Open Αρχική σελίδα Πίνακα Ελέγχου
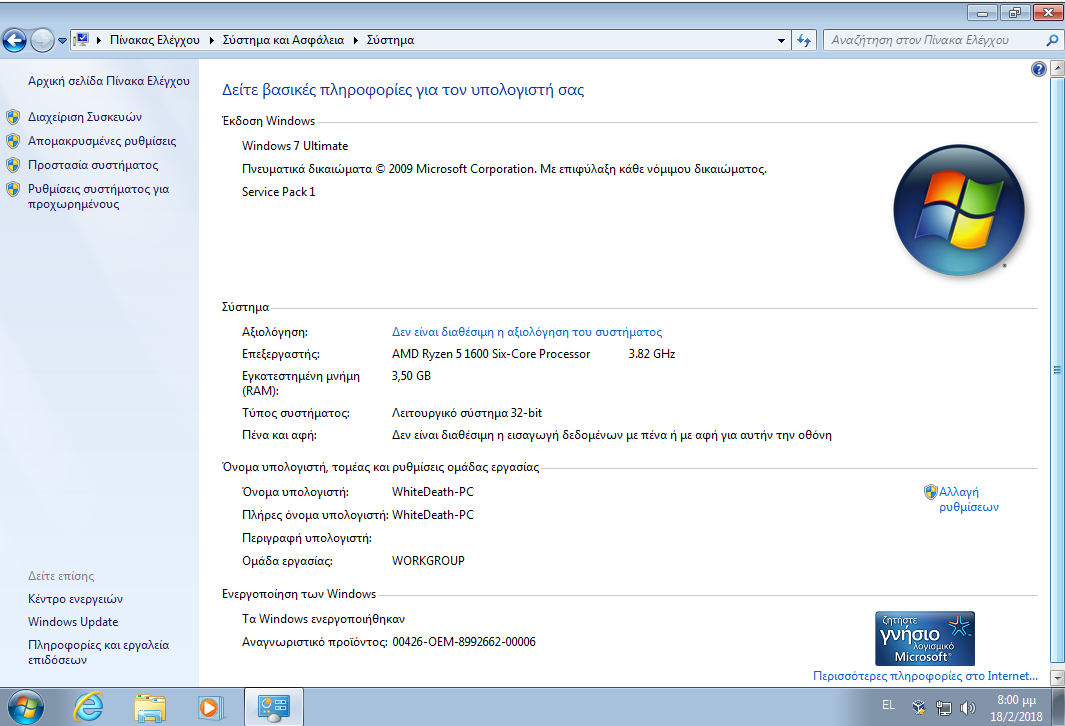 (109, 81)
